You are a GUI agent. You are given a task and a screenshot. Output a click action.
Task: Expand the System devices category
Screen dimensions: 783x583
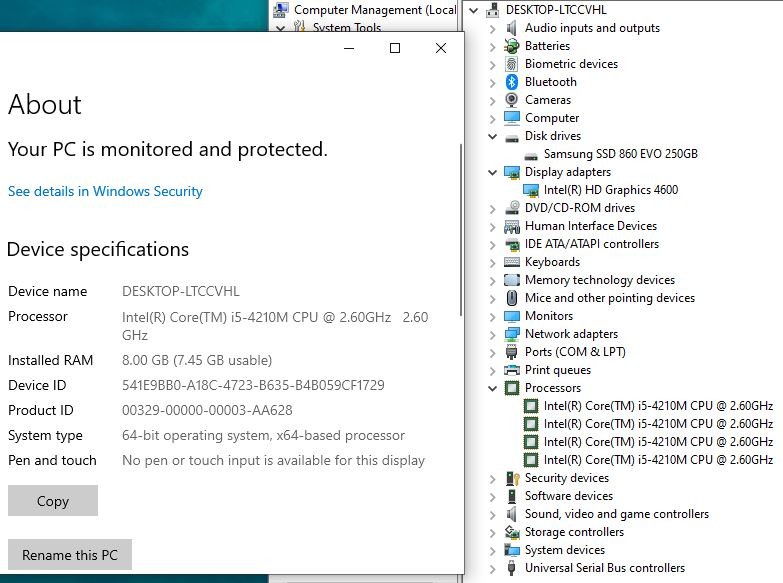(492, 551)
